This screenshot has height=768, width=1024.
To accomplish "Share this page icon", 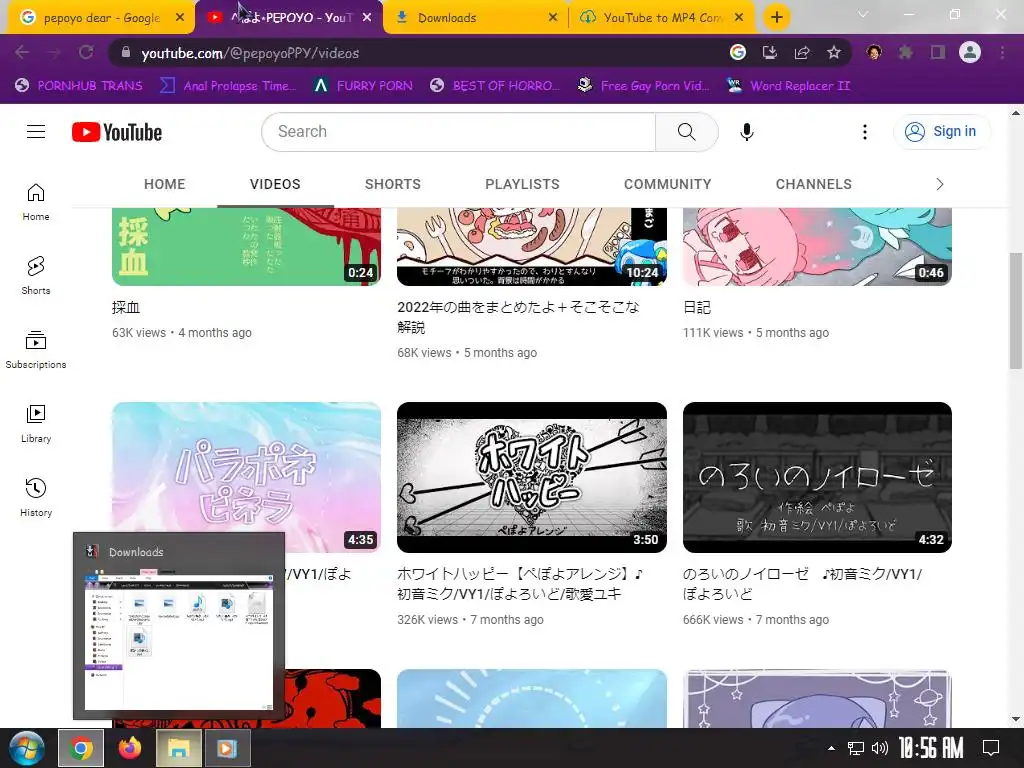I will pyautogui.click(x=802, y=52).
